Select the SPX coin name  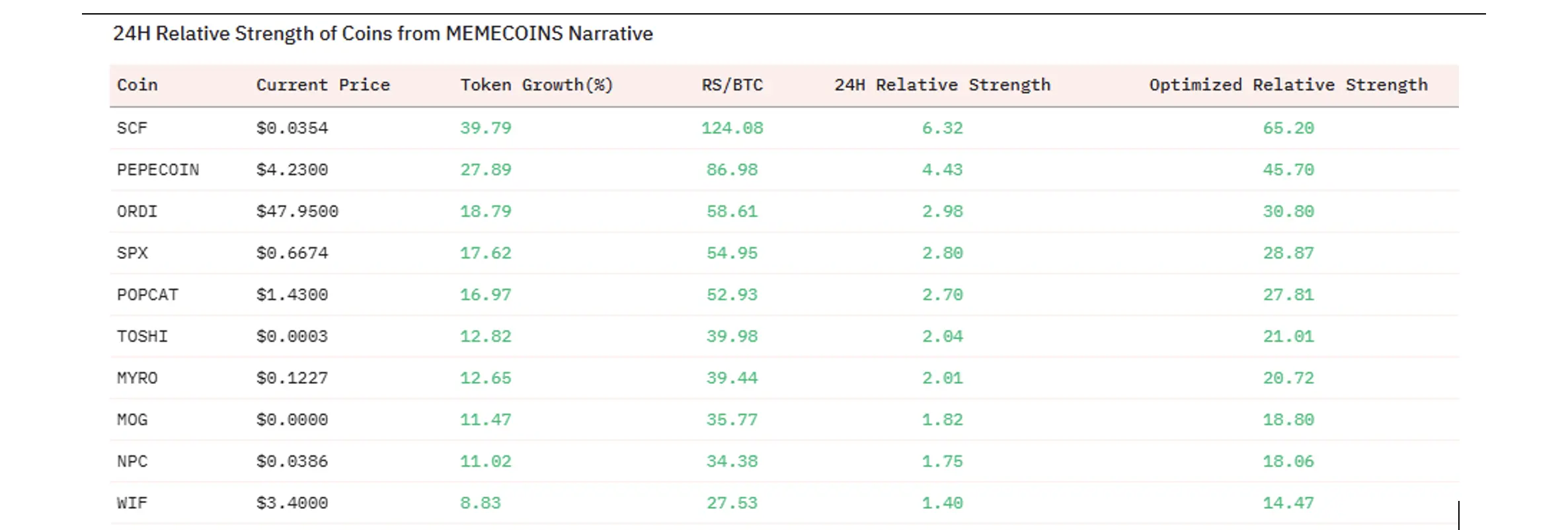pyautogui.click(x=132, y=253)
